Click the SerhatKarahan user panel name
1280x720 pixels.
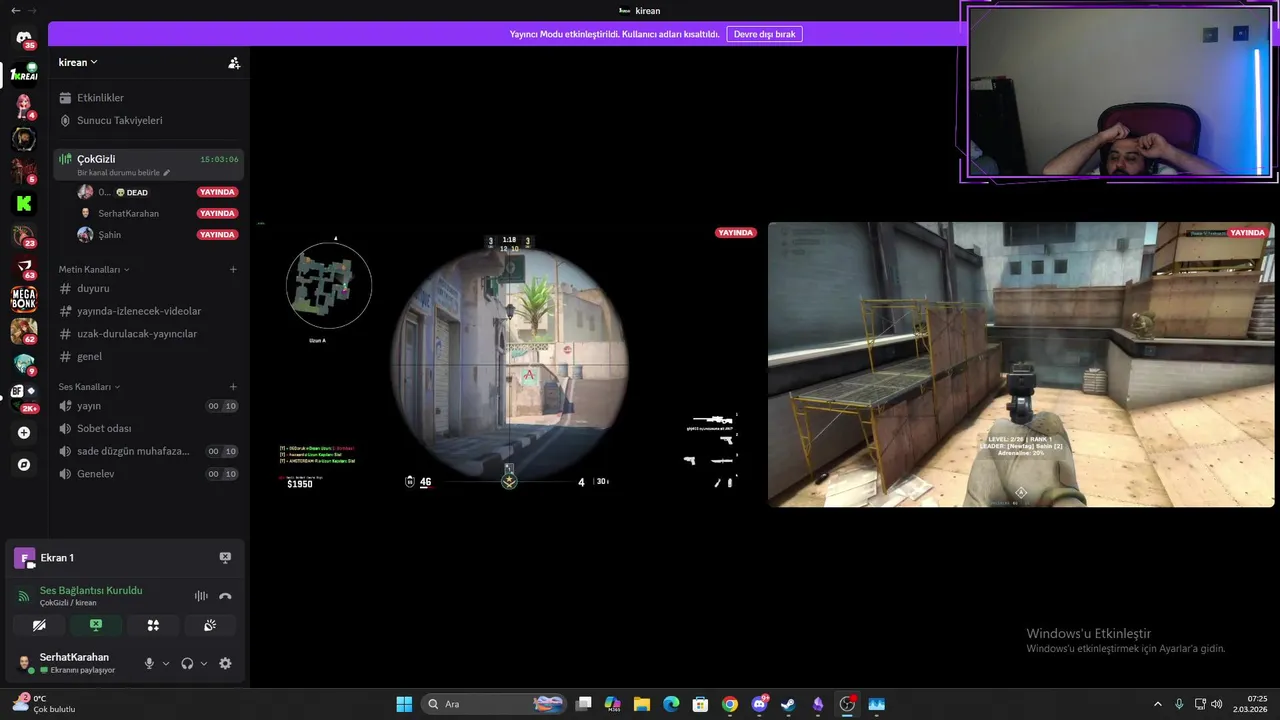click(74, 657)
